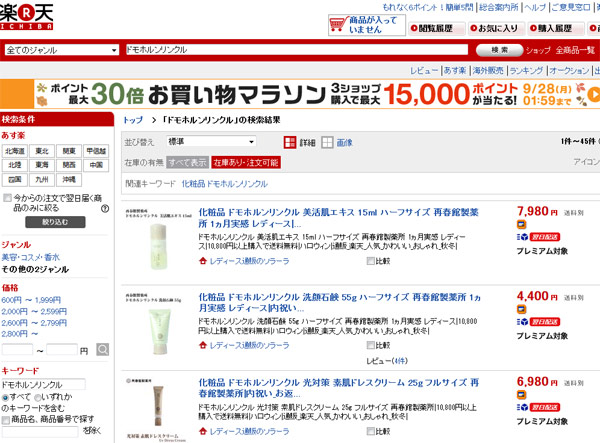Click the card icon under the 7,980 yen price
The height and width of the screenshot is (443, 600).
[521, 225]
